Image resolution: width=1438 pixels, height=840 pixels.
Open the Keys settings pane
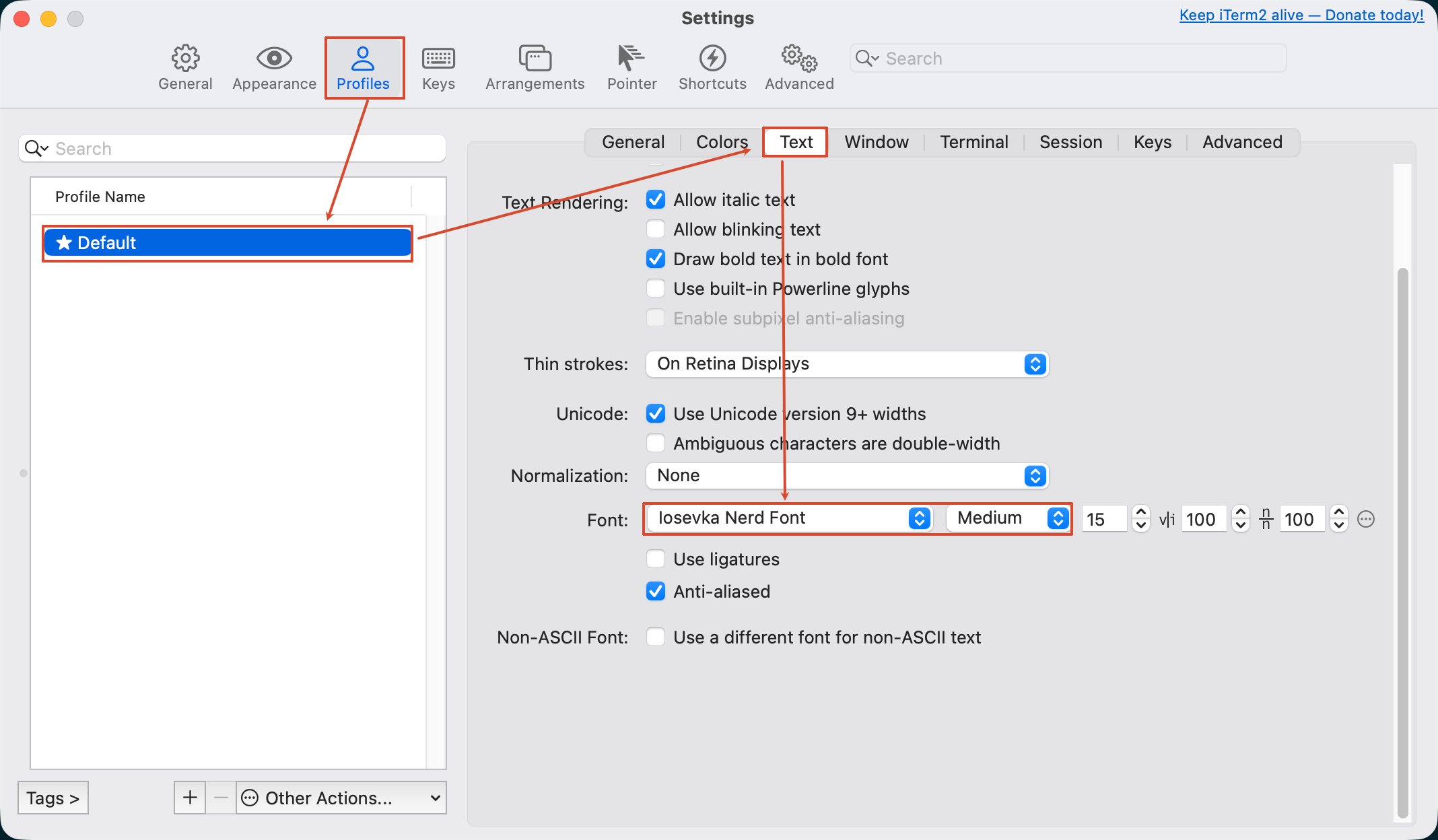438,67
